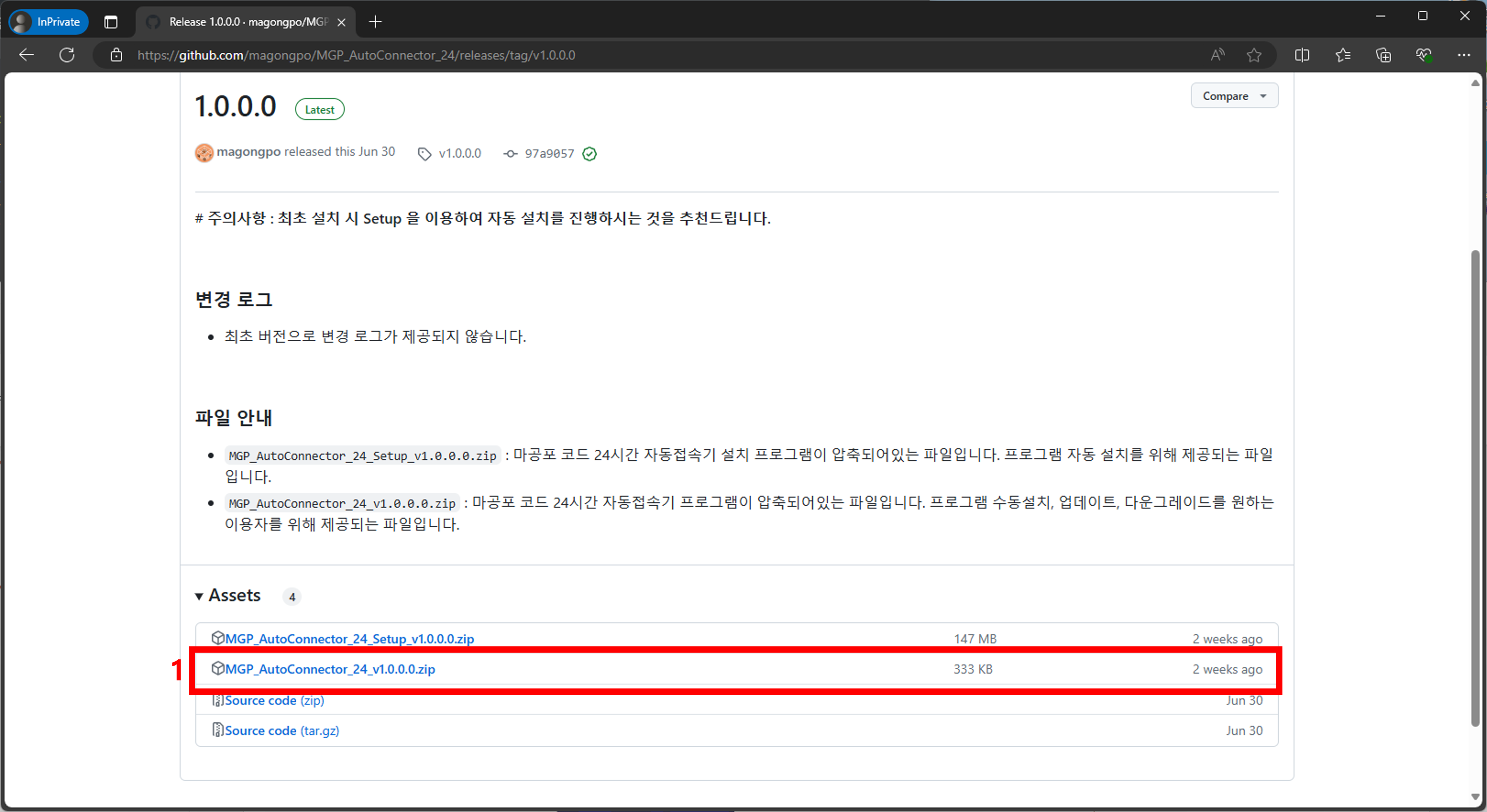The height and width of the screenshot is (812, 1487).
Task: Open the tab actions menu icon
Action: click(111, 22)
